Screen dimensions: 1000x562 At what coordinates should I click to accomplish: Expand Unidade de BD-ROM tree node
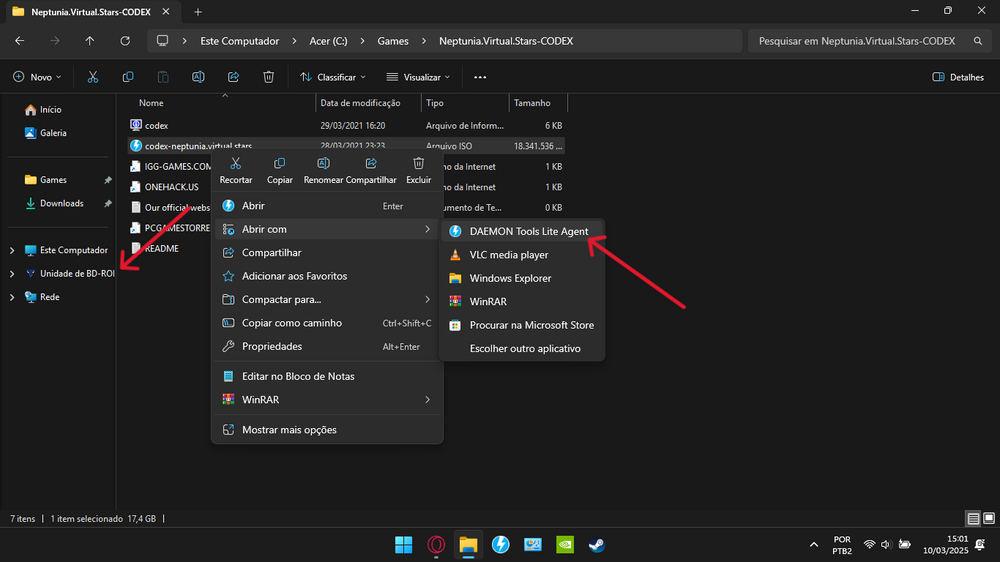(12, 274)
